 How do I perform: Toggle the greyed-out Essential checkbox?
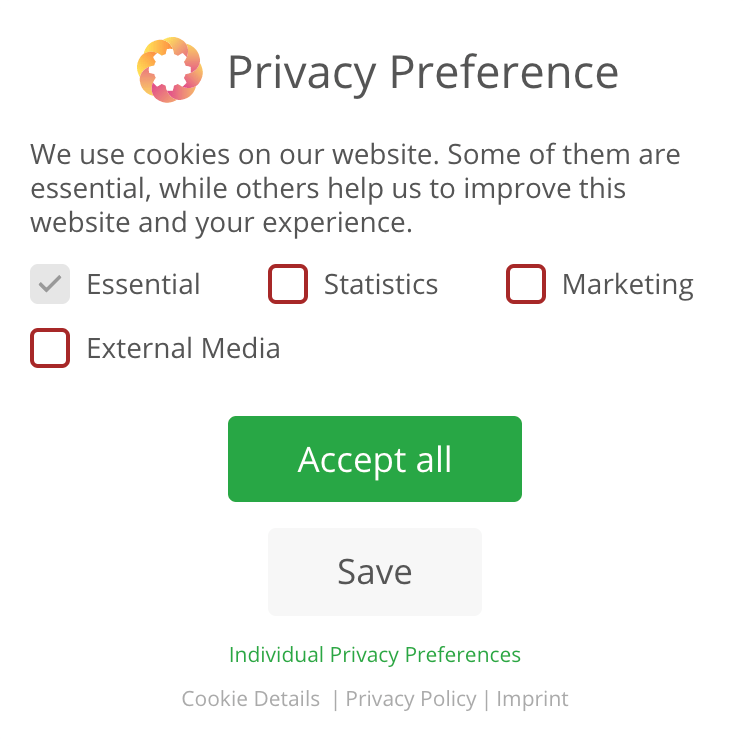pos(50,284)
